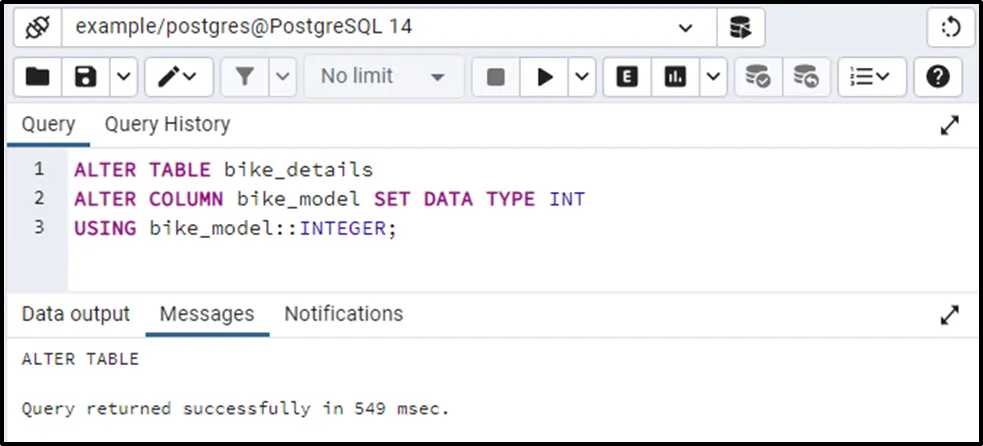
Task: Click the Rollback transaction icon
Action: tap(805, 76)
